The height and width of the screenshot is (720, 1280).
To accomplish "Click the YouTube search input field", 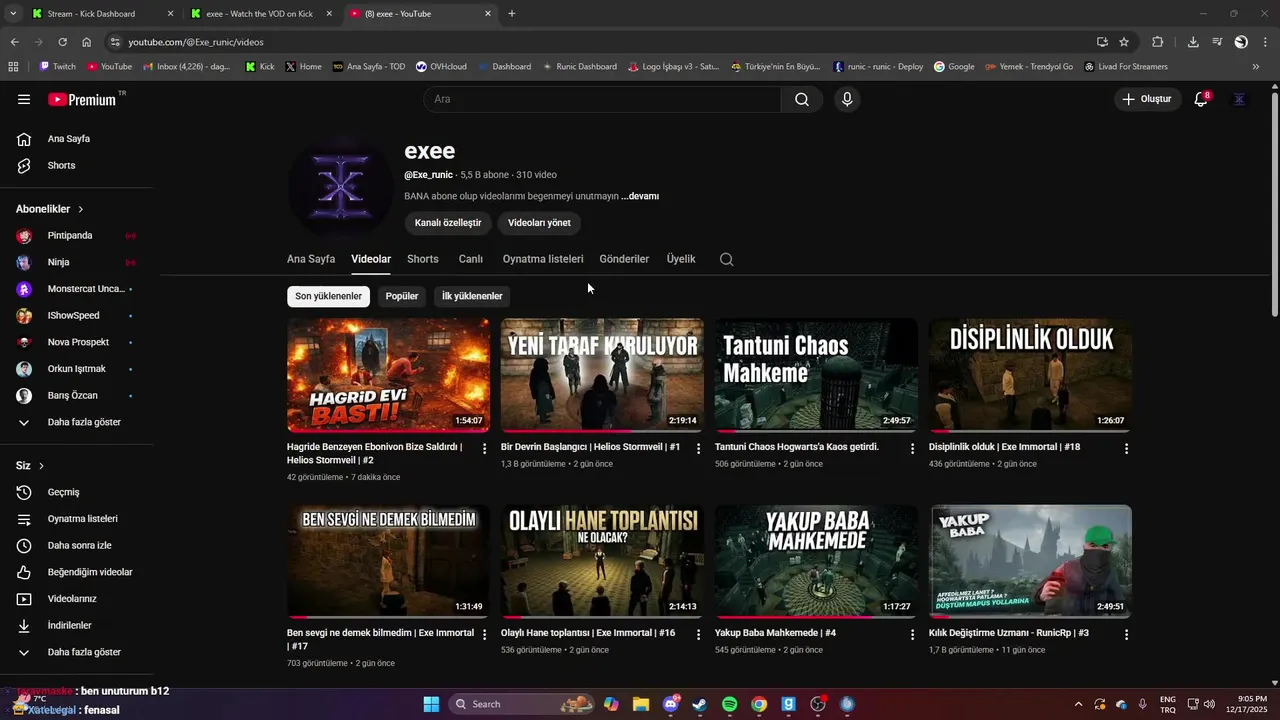I will click(x=603, y=99).
